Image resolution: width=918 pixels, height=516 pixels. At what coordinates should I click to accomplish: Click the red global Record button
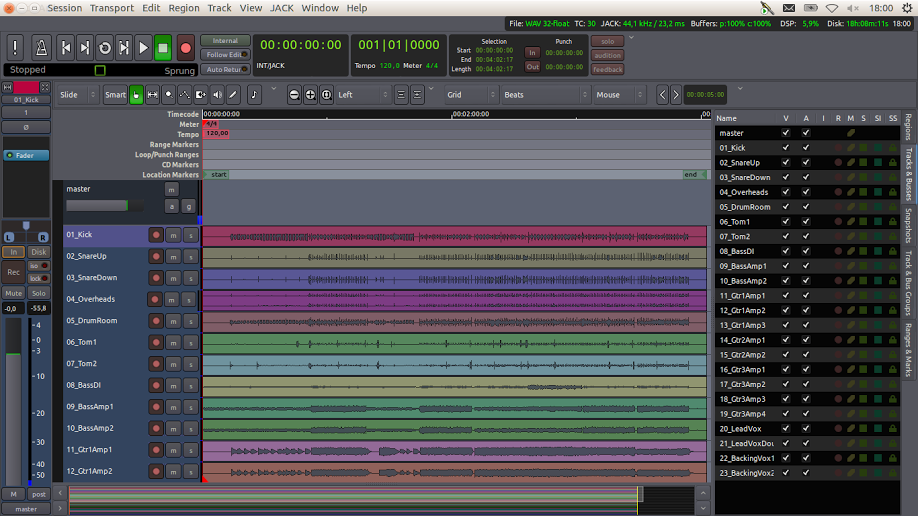coord(186,48)
